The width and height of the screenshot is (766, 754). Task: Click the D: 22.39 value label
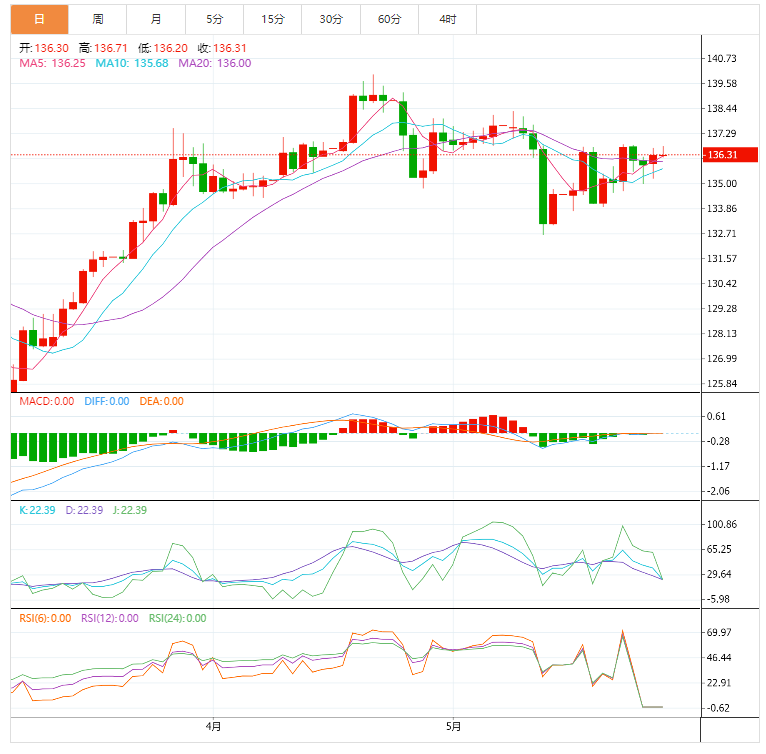85,510
